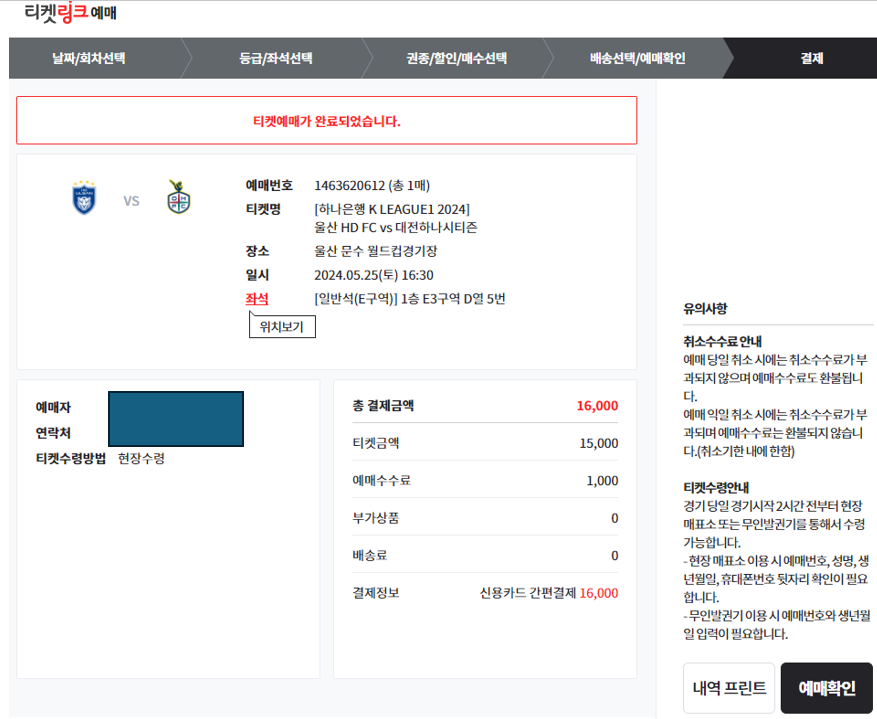Click the total amount 16,000 in red
This screenshot has width=877, height=719.
coord(597,406)
